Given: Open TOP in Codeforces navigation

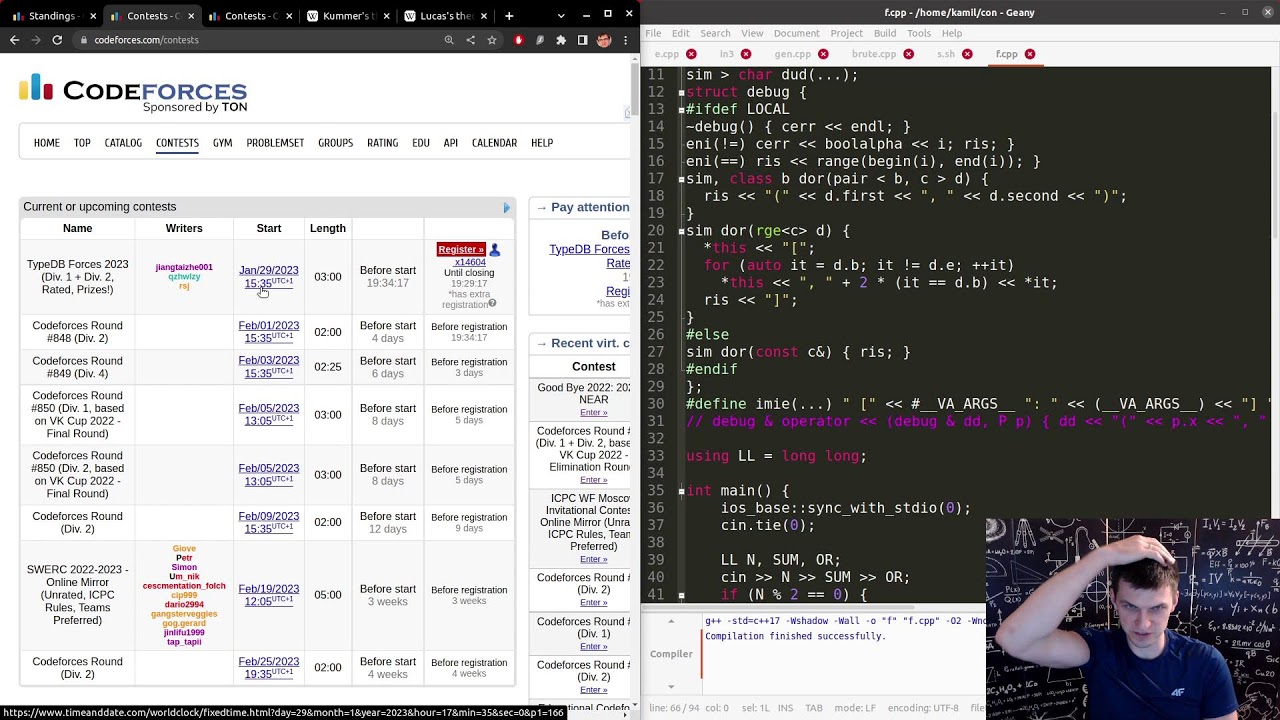Looking at the screenshot, I should coord(82,143).
